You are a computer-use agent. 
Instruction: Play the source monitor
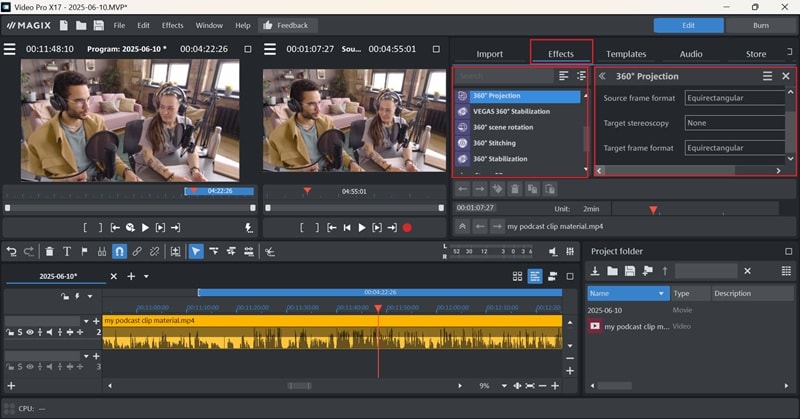pos(362,228)
